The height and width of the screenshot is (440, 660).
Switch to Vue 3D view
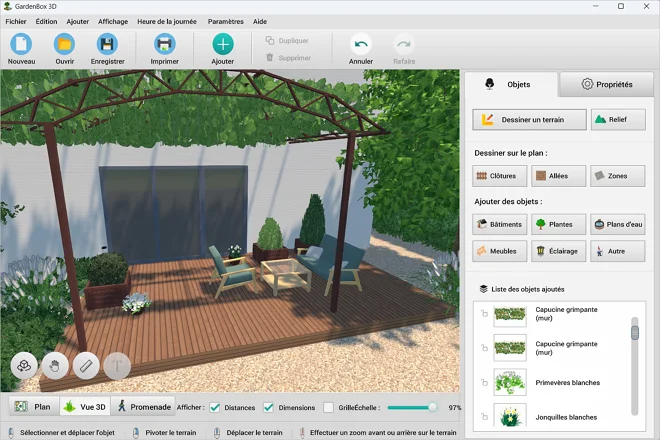coord(85,407)
